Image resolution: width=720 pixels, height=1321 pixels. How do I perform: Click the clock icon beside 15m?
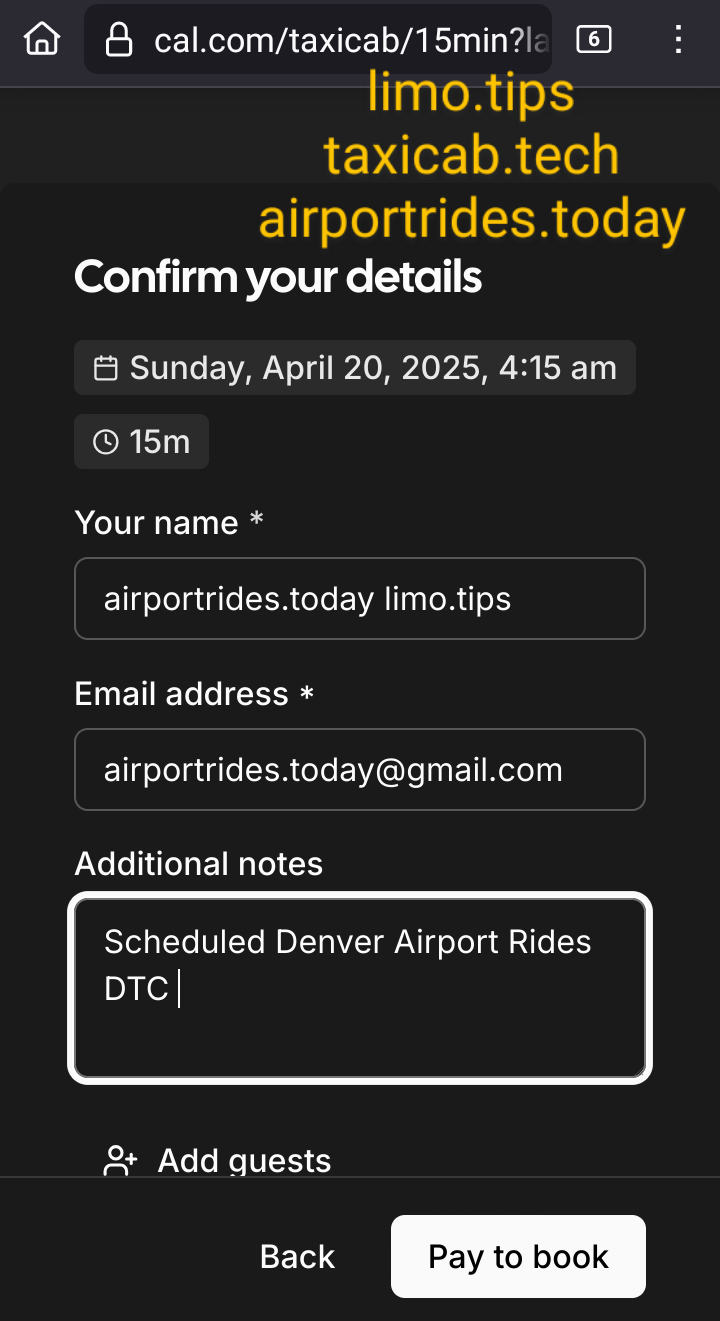[x=105, y=442]
